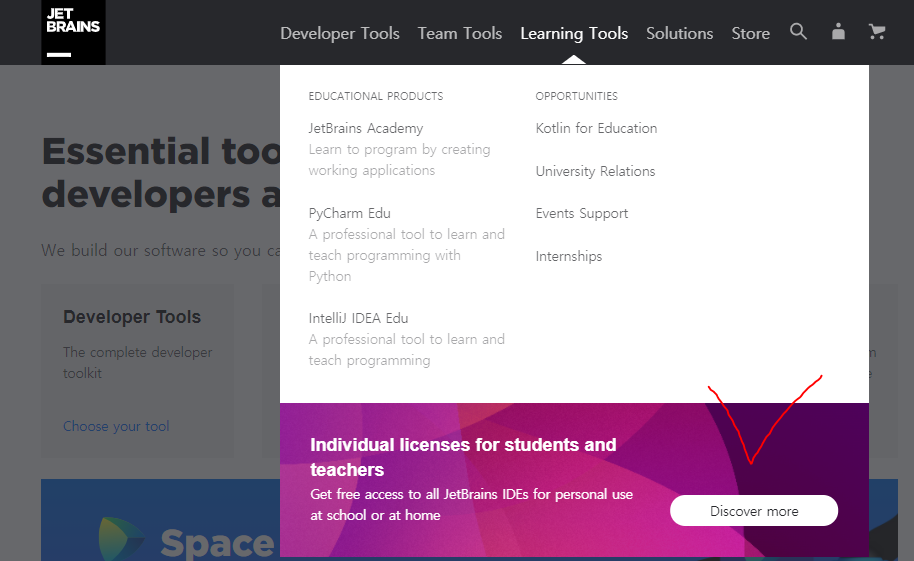Click 'Individual licenses for students and teachers' heading
Image resolution: width=914 pixels, height=561 pixels.
[463, 457]
